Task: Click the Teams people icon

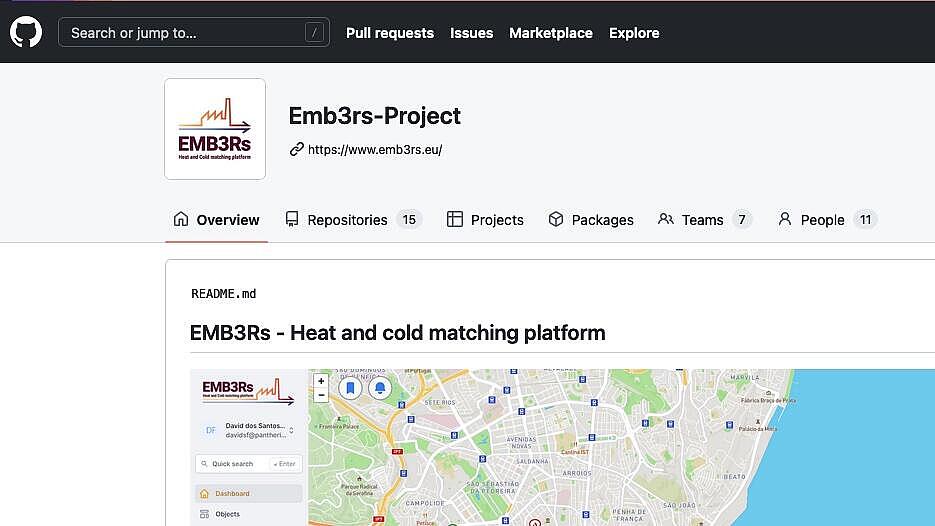Action: 665,219
